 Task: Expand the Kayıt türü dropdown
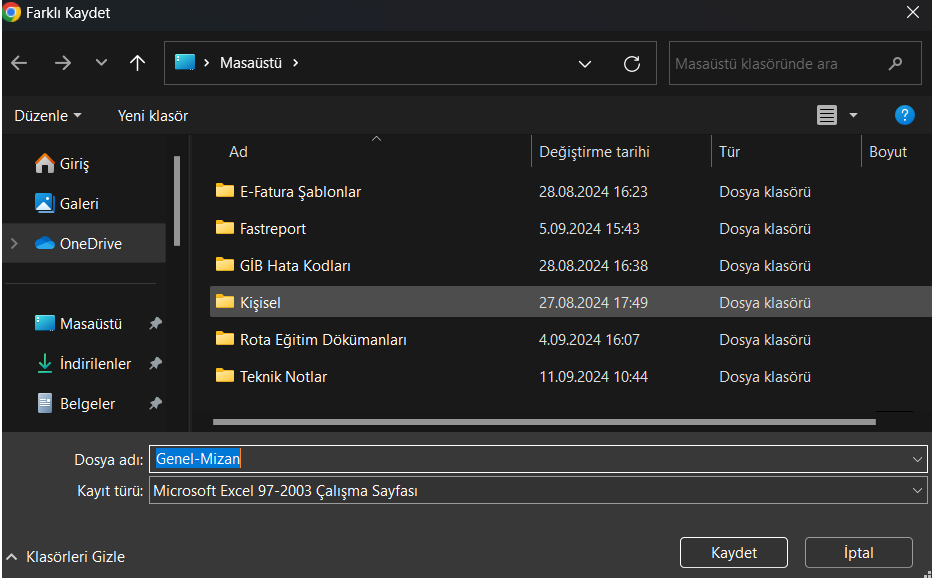[918, 491]
